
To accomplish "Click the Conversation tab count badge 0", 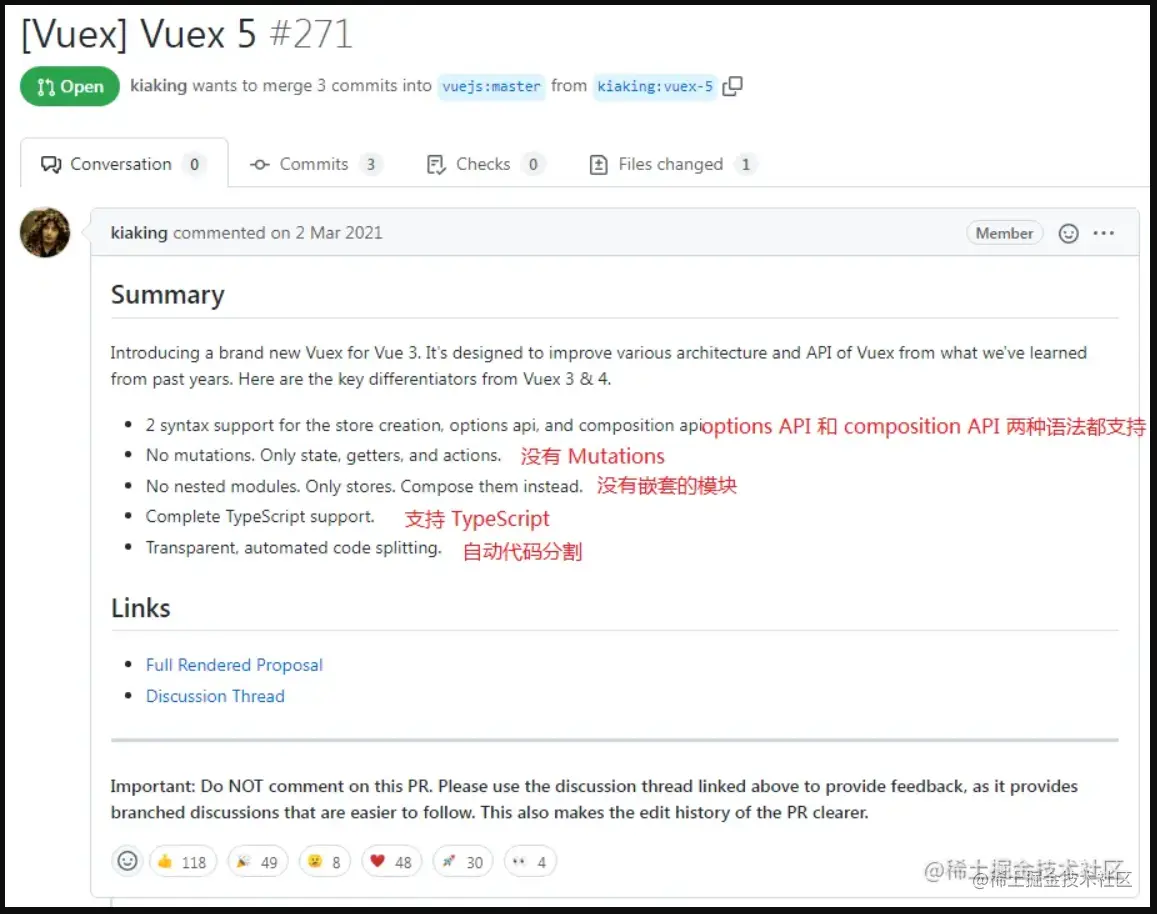I will coord(194,165).
